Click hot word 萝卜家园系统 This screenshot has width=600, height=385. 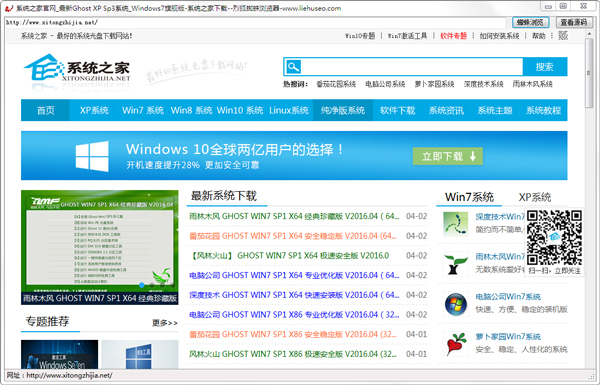[434, 84]
